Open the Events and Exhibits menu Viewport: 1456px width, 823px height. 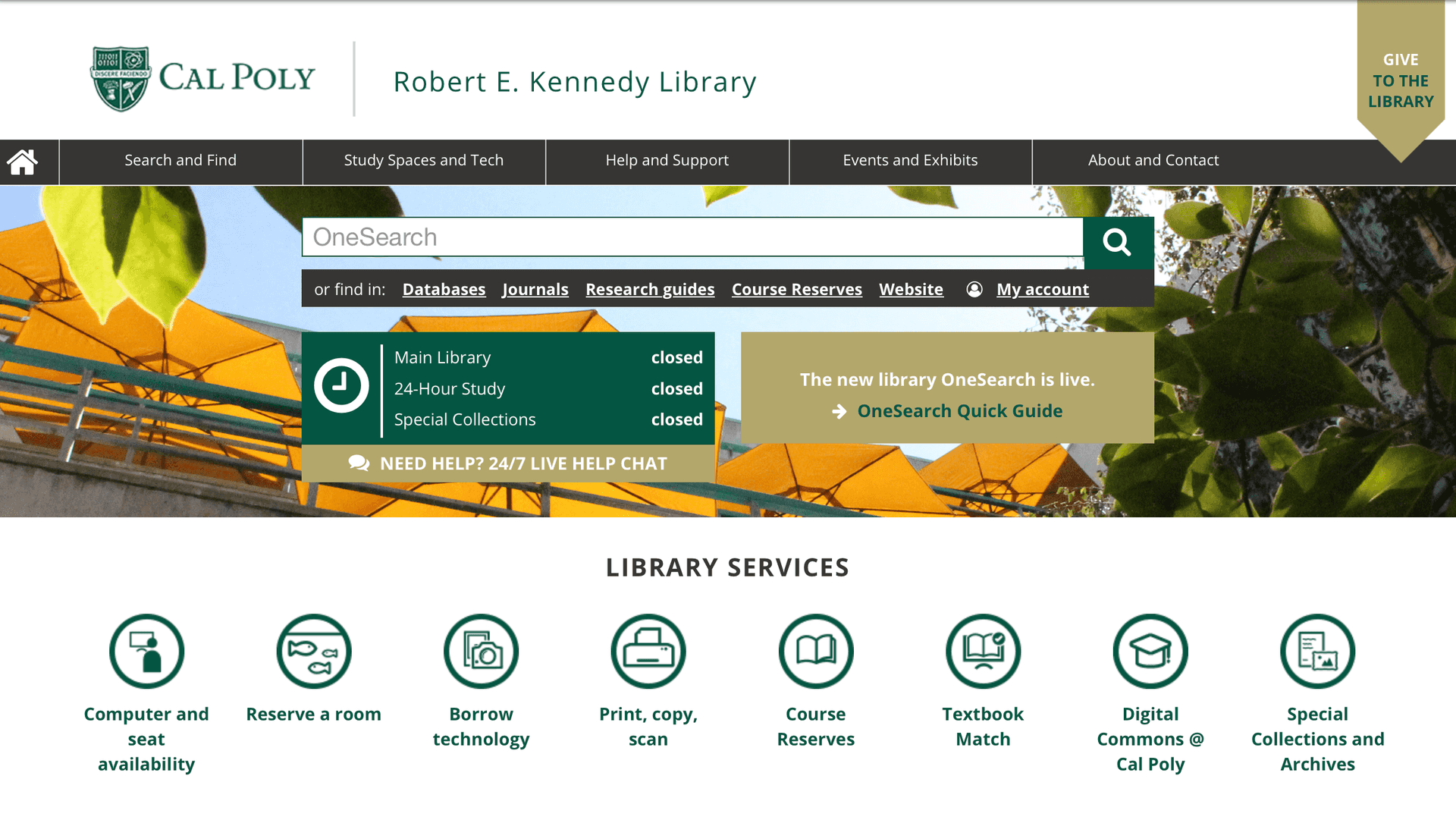(x=909, y=161)
